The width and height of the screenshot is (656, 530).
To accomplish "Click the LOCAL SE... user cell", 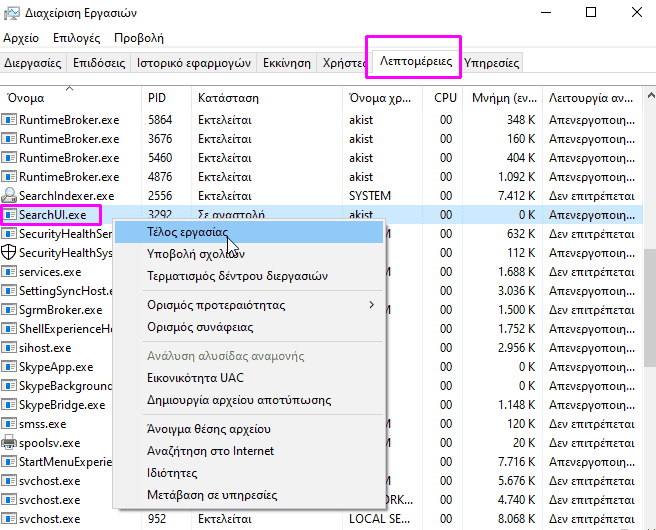I will pyautogui.click(x=379, y=519).
